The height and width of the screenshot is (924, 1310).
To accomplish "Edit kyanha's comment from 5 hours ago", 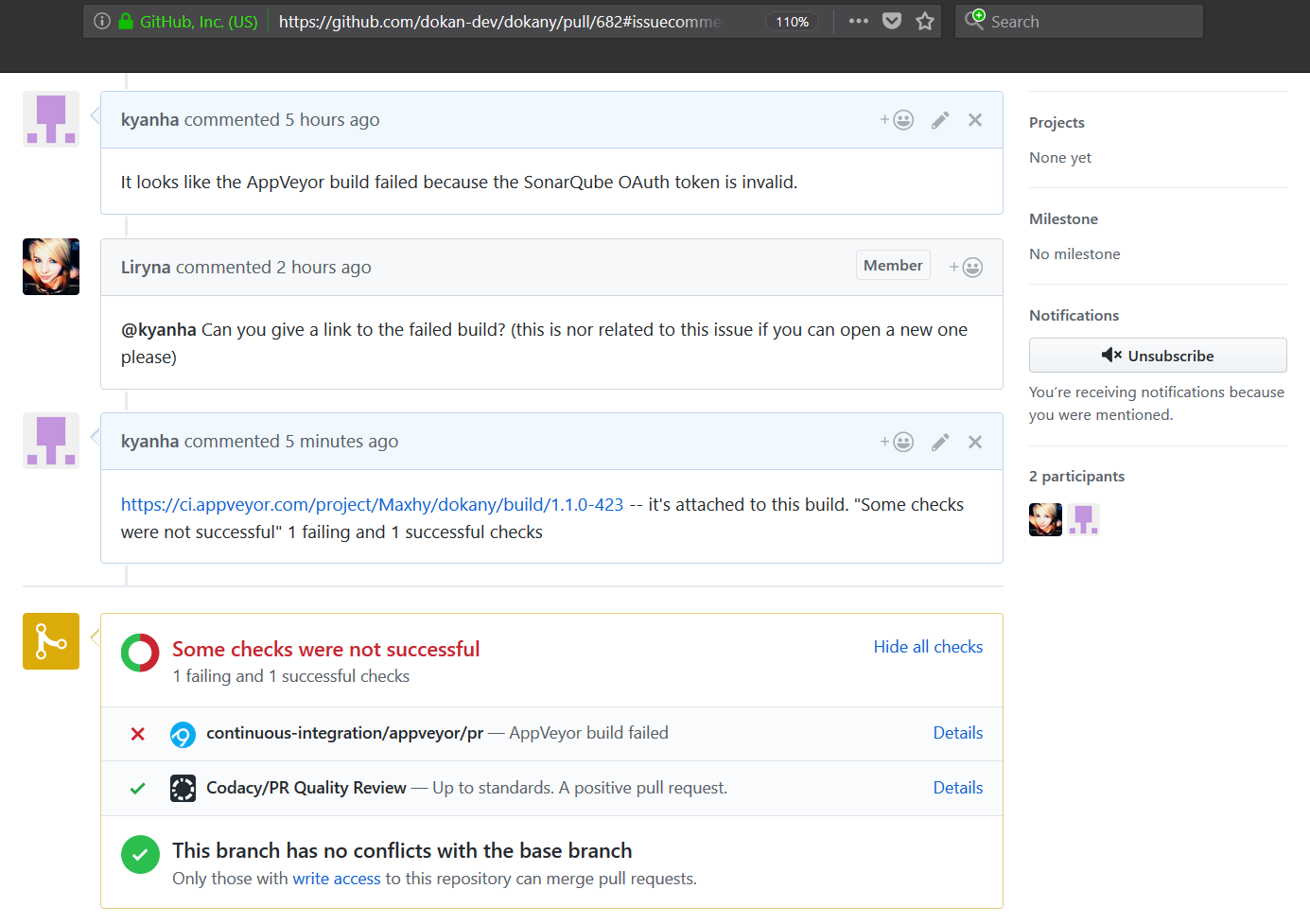I will (x=940, y=120).
